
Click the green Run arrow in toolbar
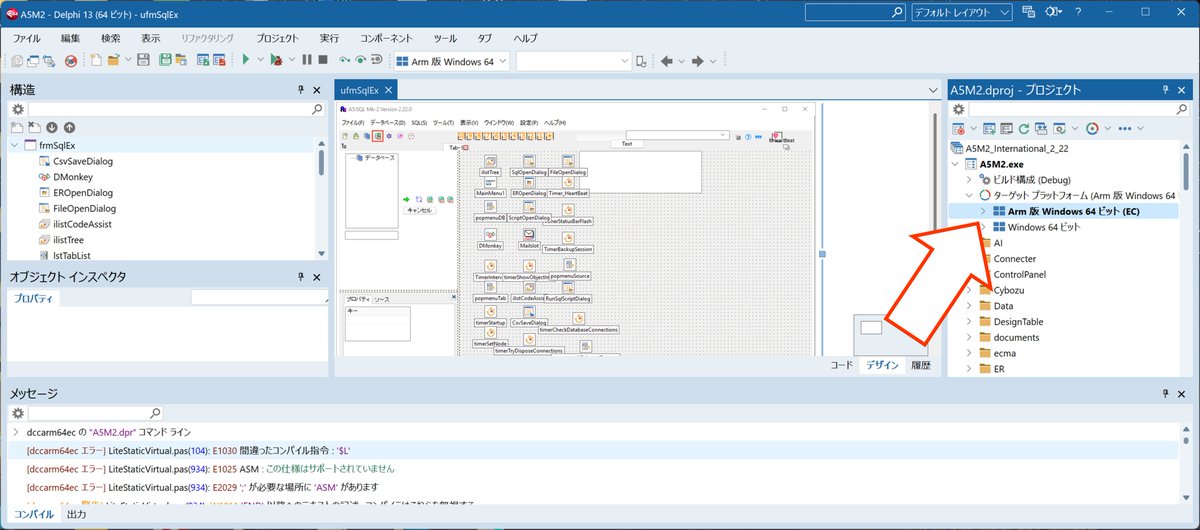point(246,61)
